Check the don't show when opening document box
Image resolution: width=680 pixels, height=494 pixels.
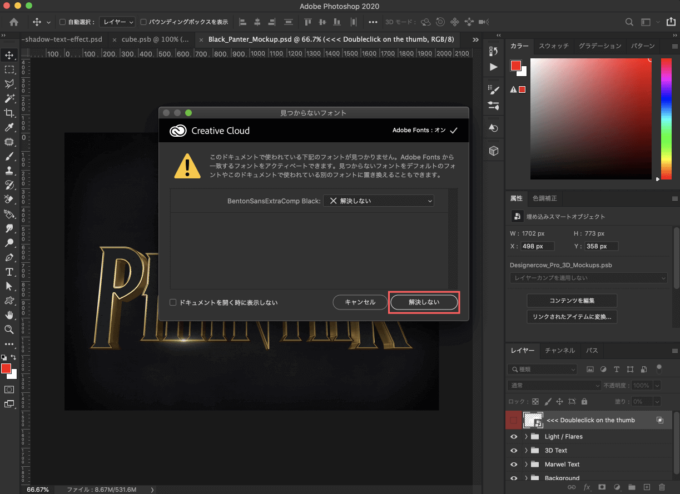coord(173,302)
